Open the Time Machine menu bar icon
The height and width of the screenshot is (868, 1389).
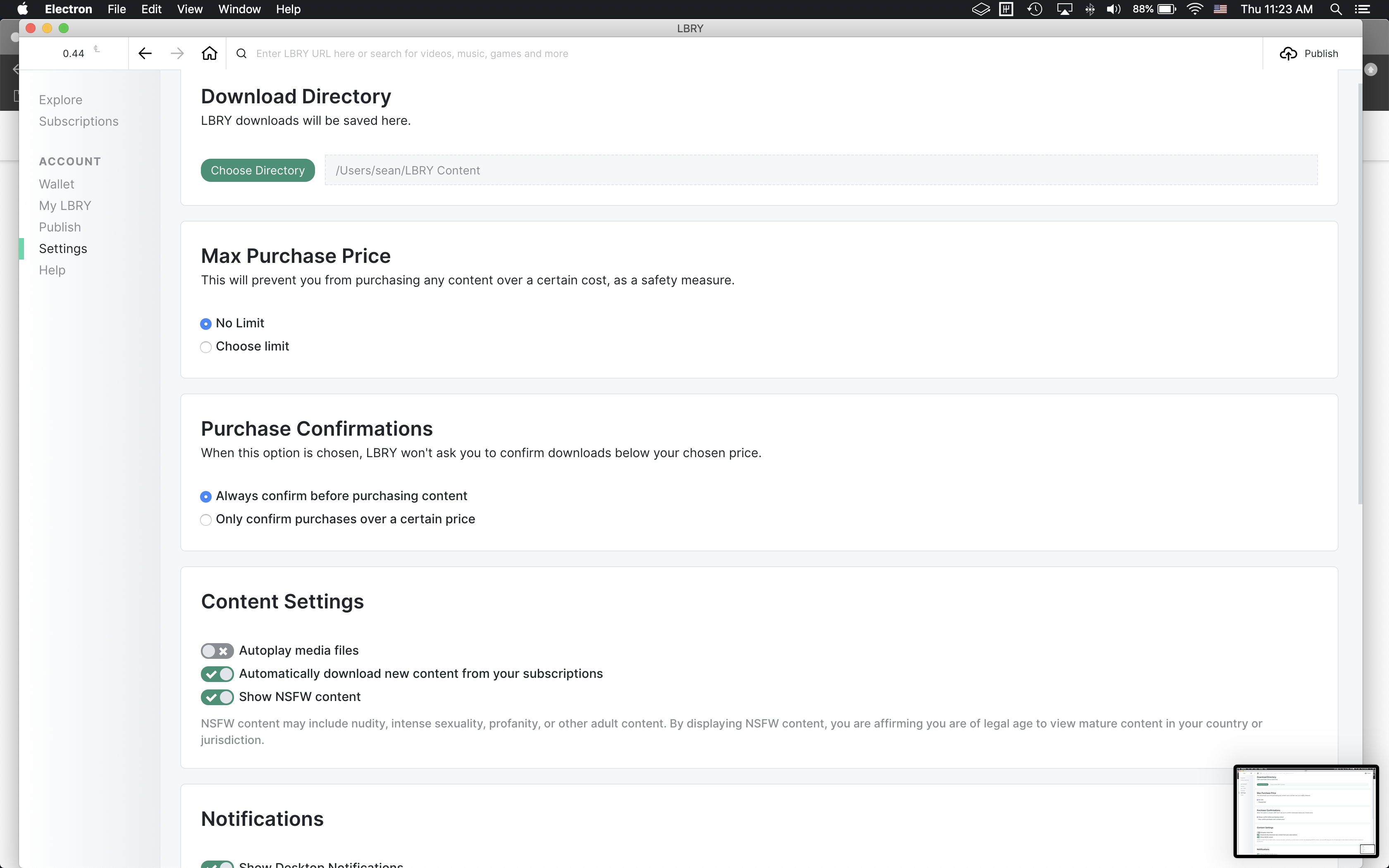pos(1035,9)
